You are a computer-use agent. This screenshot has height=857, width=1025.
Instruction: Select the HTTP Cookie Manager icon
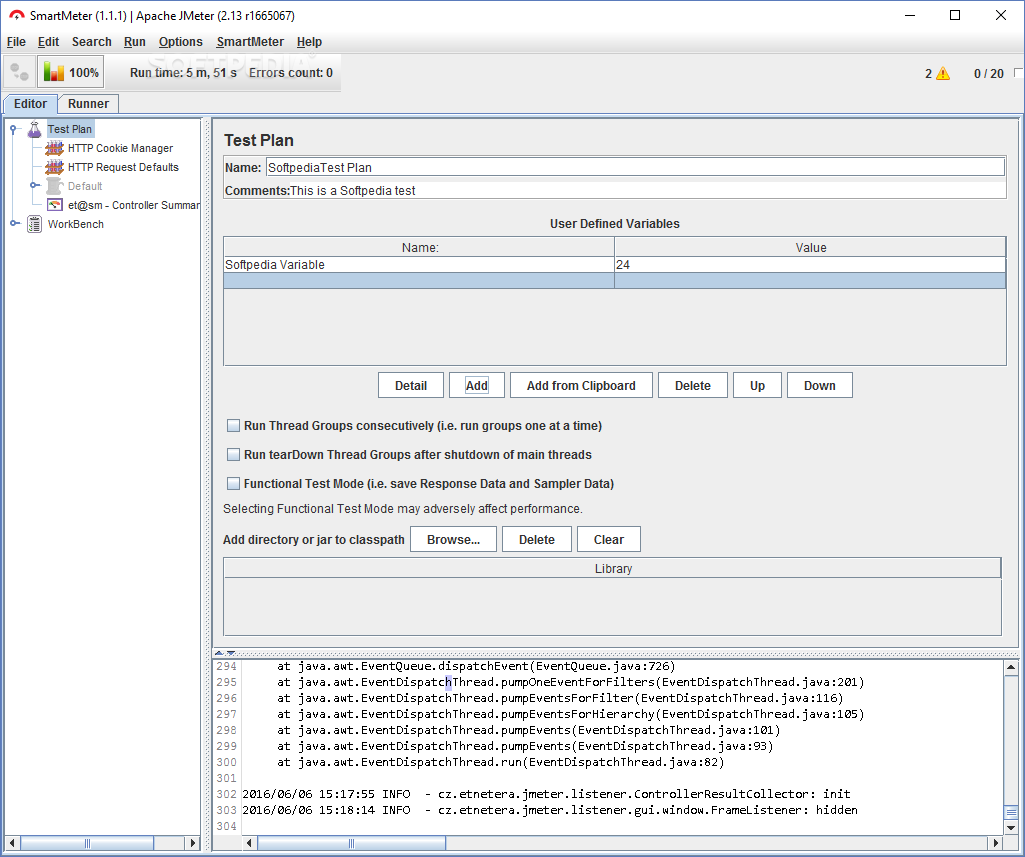pos(54,148)
